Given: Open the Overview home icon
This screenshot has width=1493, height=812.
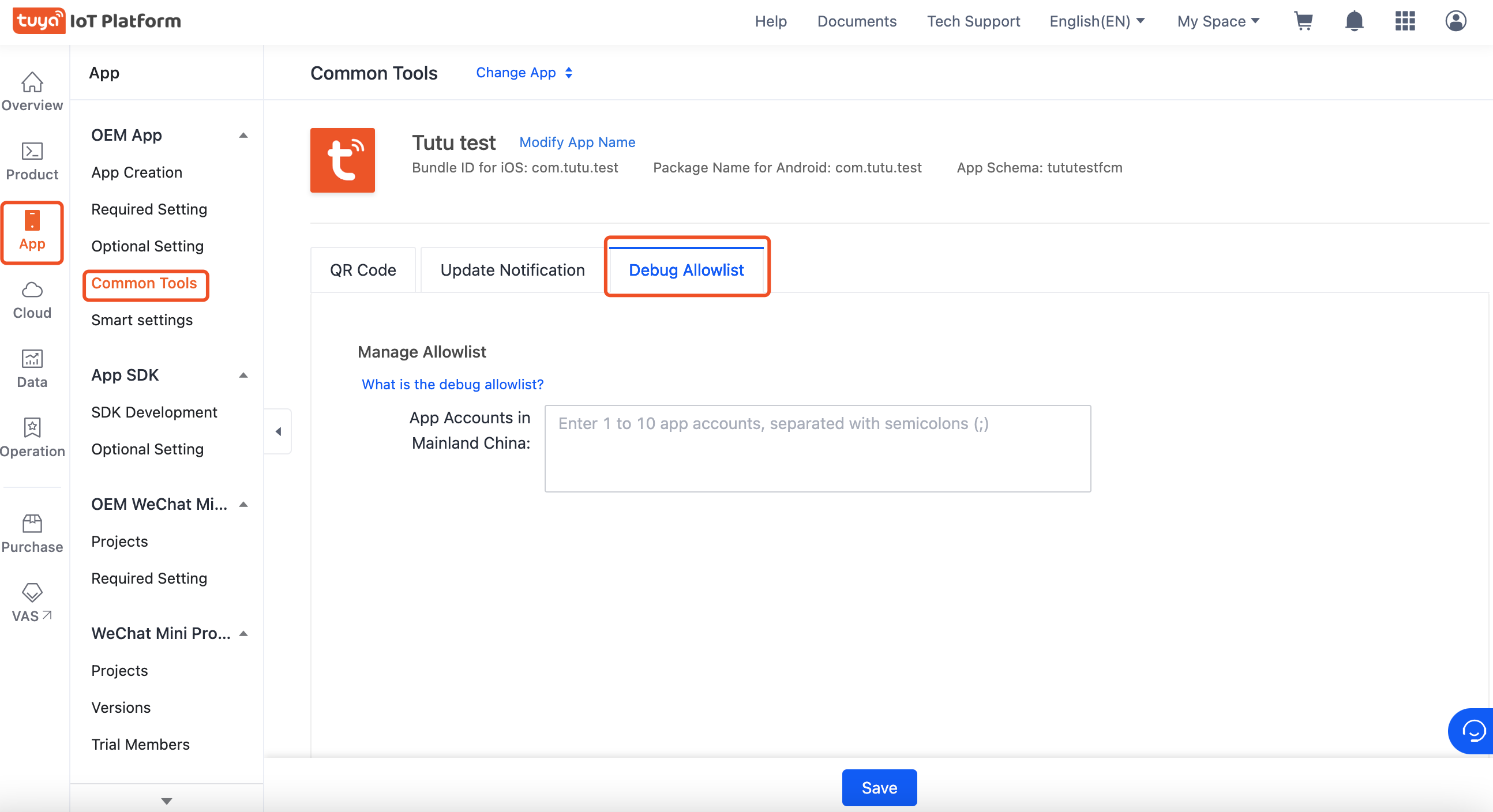Looking at the screenshot, I should pyautogui.click(x=32, y=82).
